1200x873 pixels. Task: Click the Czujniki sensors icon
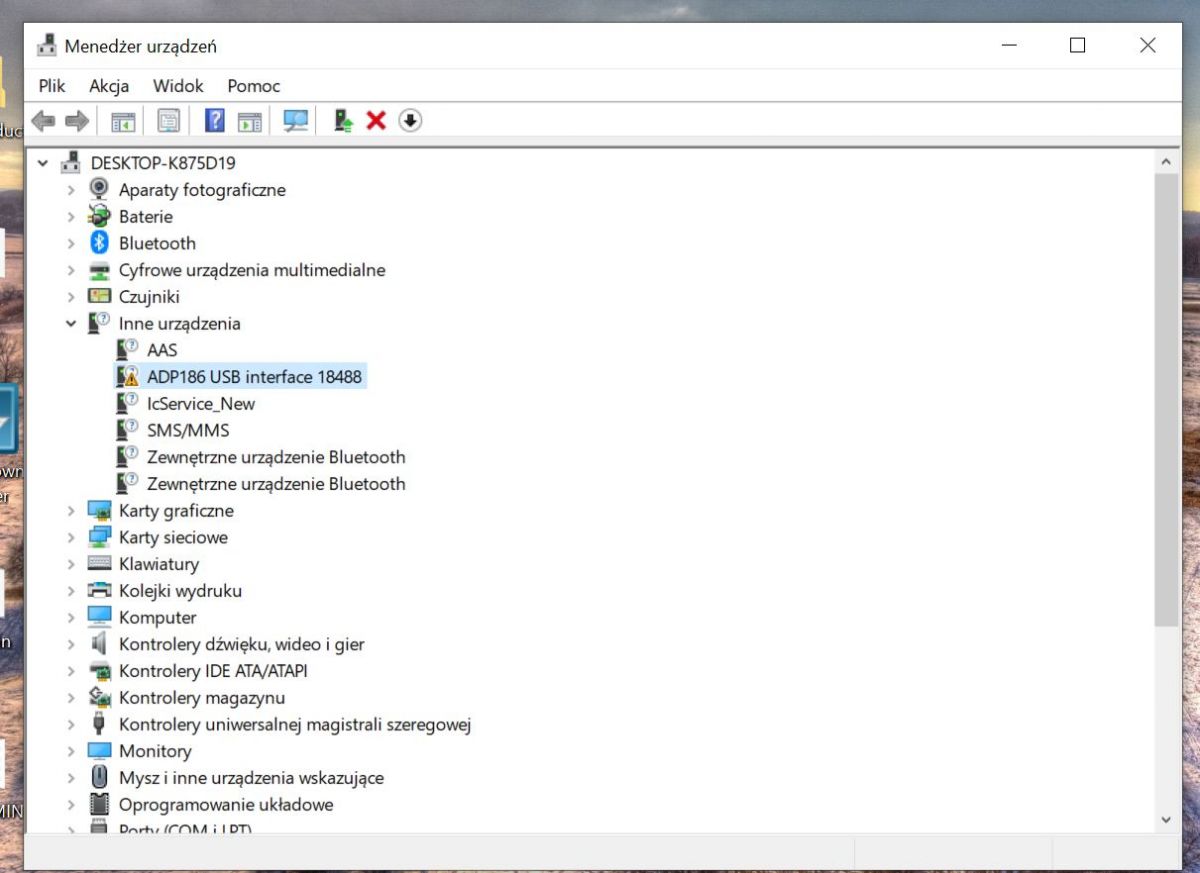[99, 296]
